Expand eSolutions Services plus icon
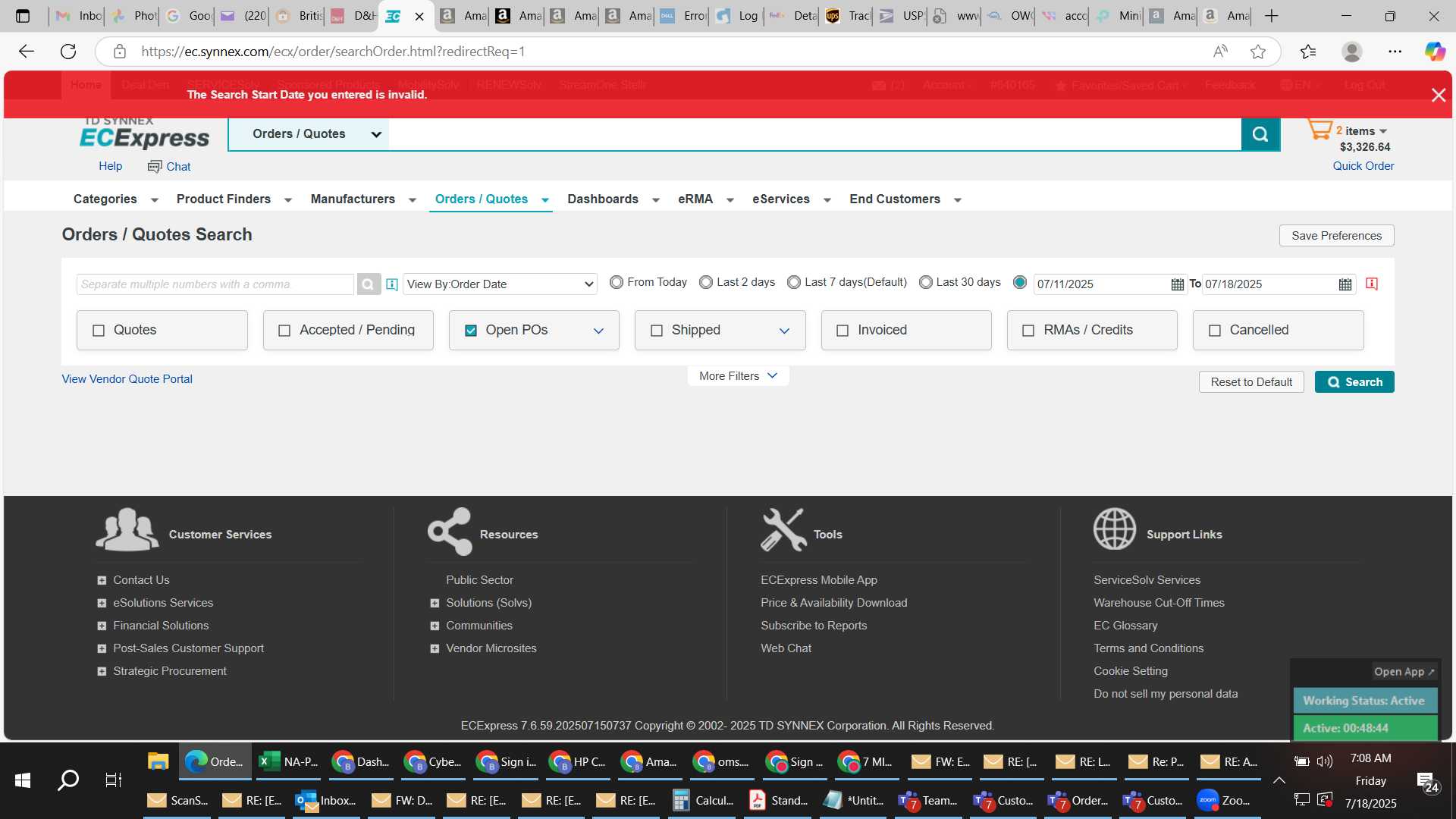 pos(102,603)
